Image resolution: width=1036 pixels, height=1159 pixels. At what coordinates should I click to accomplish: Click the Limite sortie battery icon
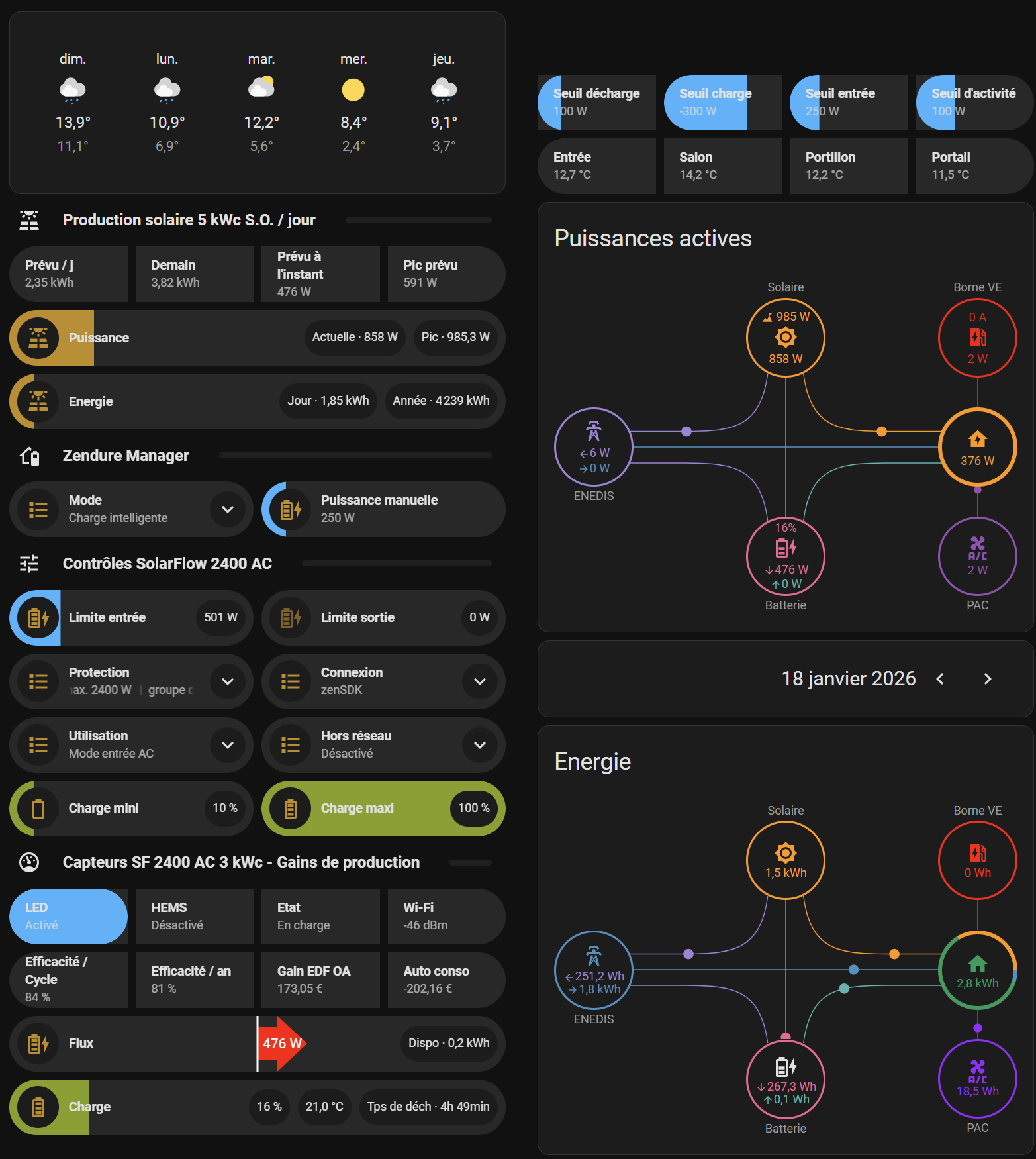click(x=291, y=618)
